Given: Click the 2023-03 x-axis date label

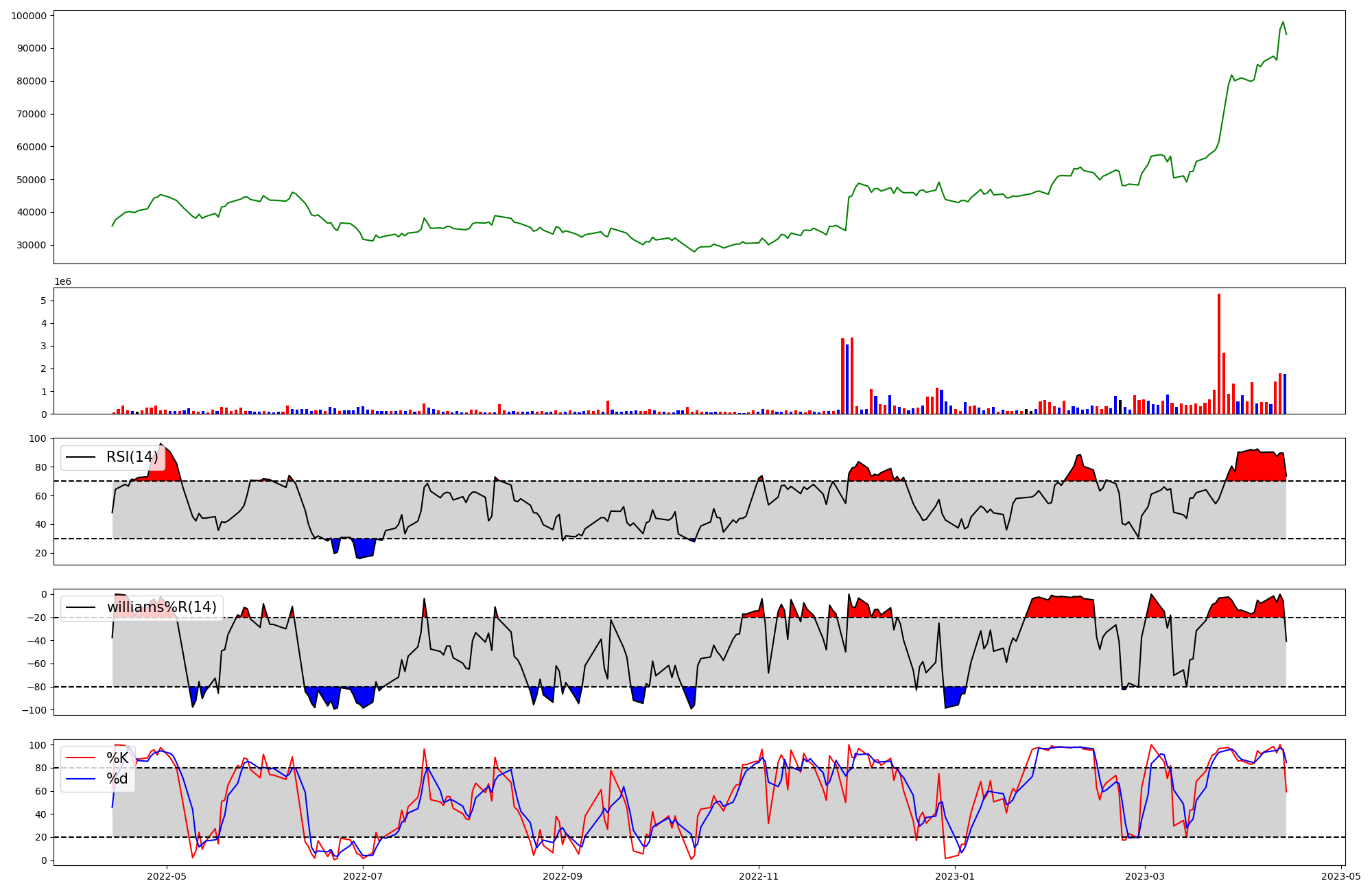Looking at the screenshot, I should pos(1145,876).
